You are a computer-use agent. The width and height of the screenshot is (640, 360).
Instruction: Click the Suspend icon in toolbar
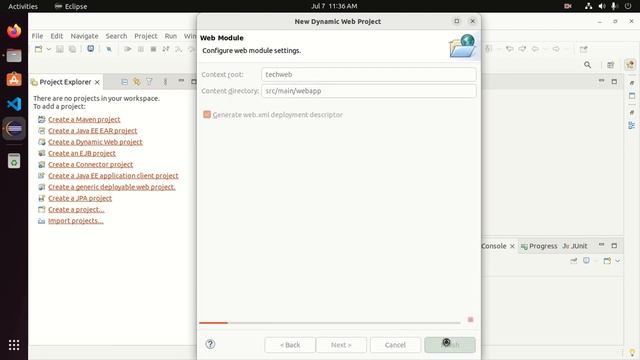coord(141,49)
